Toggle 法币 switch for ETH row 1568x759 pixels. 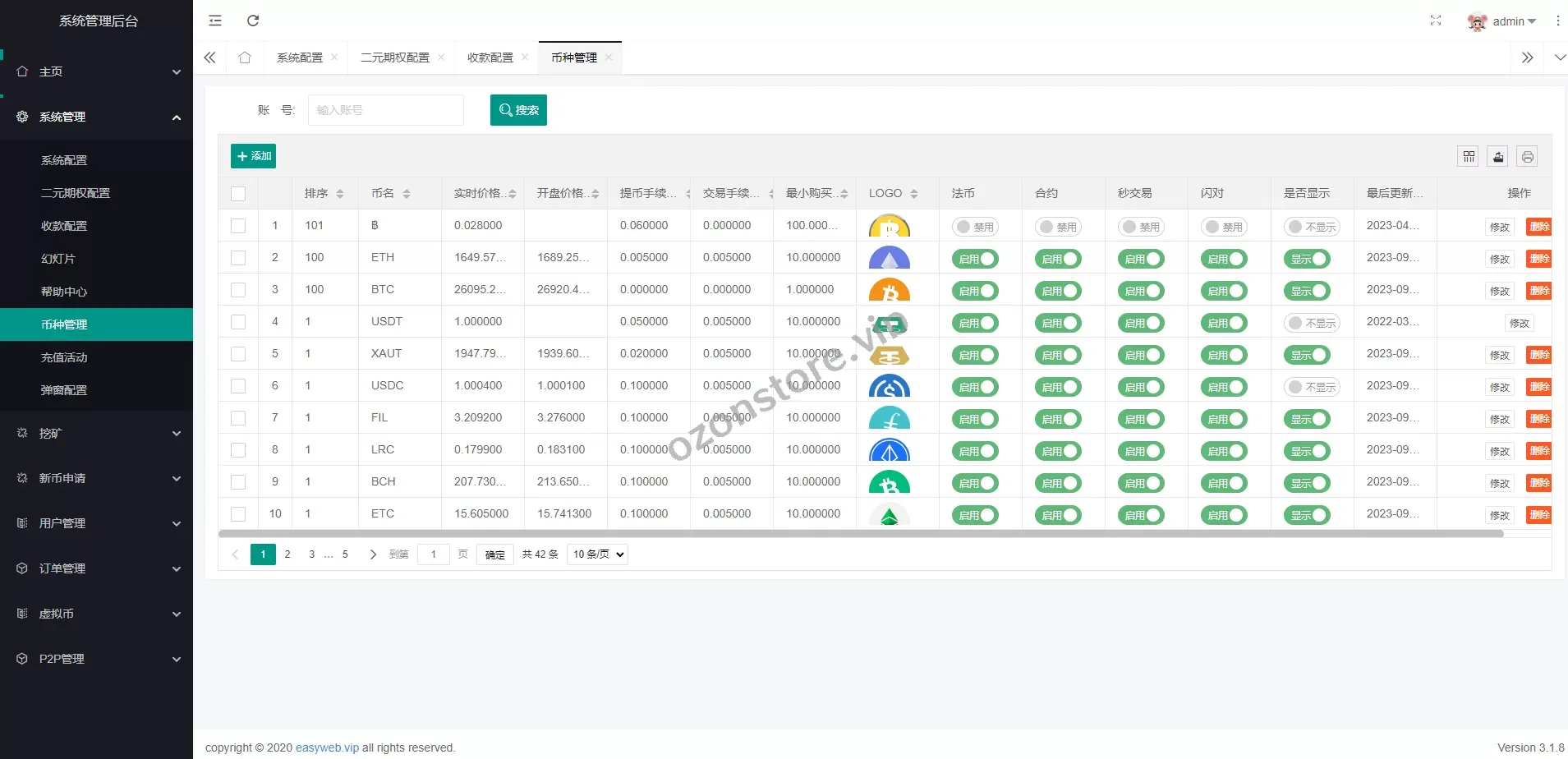(975, 259)
